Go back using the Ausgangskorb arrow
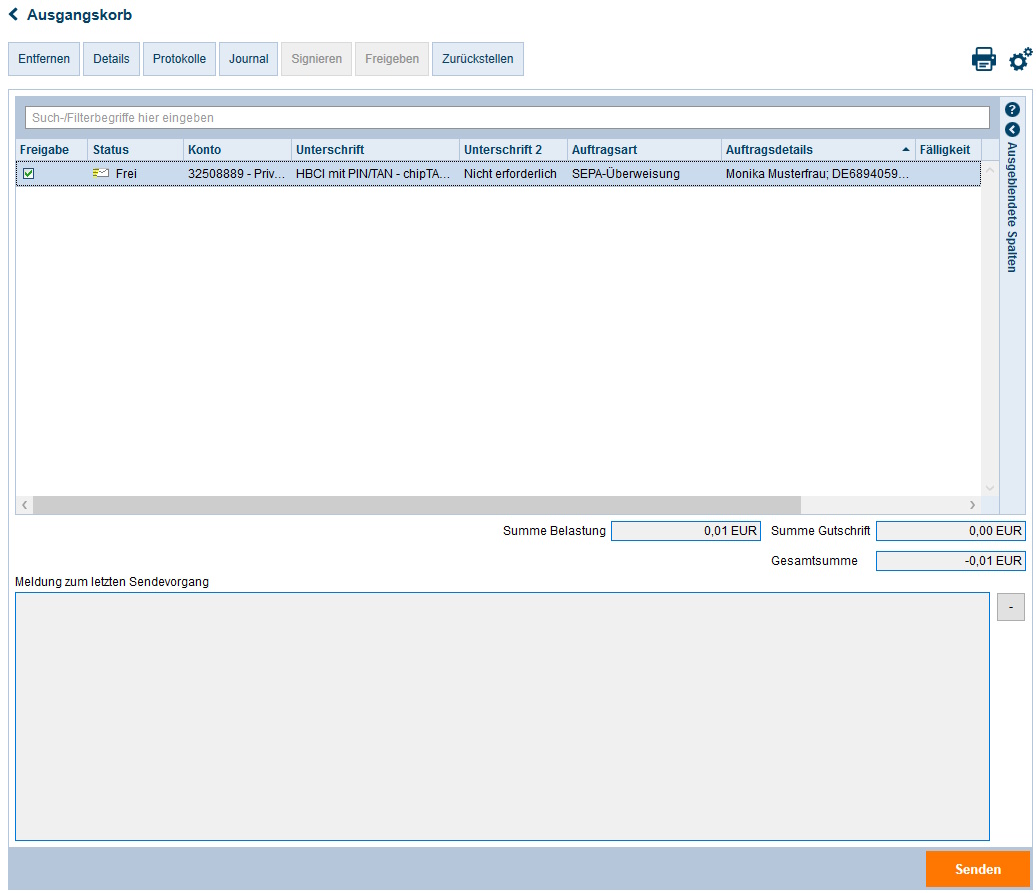Image resolution: width=1036 pixels, height=893 pixels. tap(13, 15)
